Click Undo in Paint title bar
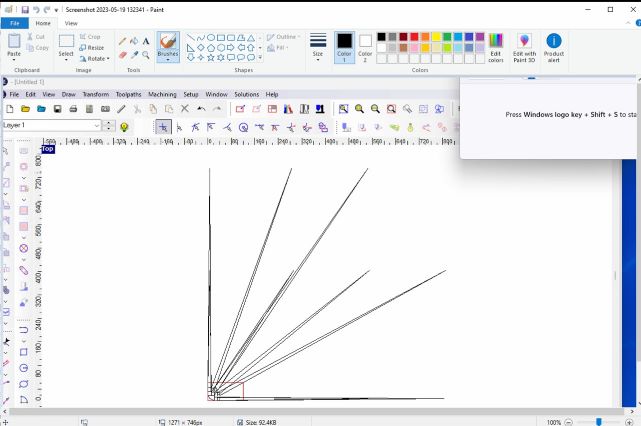 [x=36, y=9]
